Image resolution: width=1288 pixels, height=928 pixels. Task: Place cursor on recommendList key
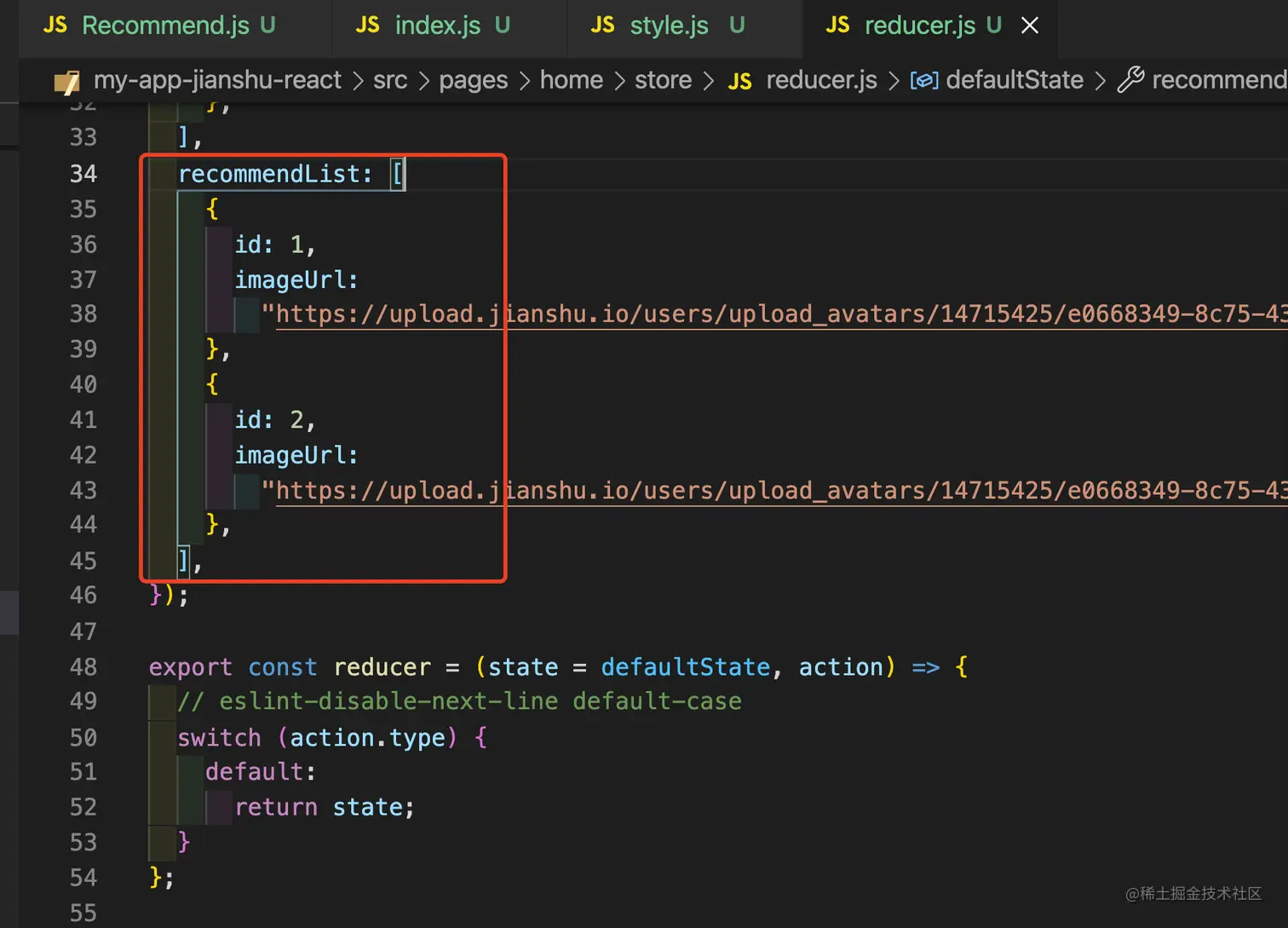tap(268, 174)
